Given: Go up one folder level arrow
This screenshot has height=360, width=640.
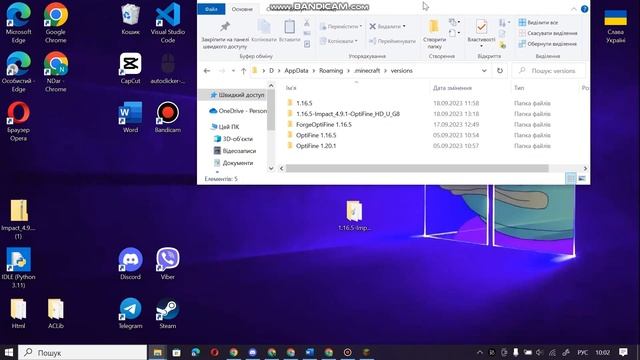Looking at the screenshot, I should pos(243,71).
